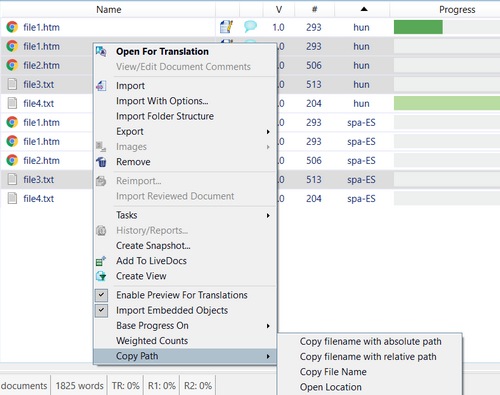This screenshot has width=500, height=395.
Task: Choose Import Reviewed Document
Action: (x=175, y=196)
